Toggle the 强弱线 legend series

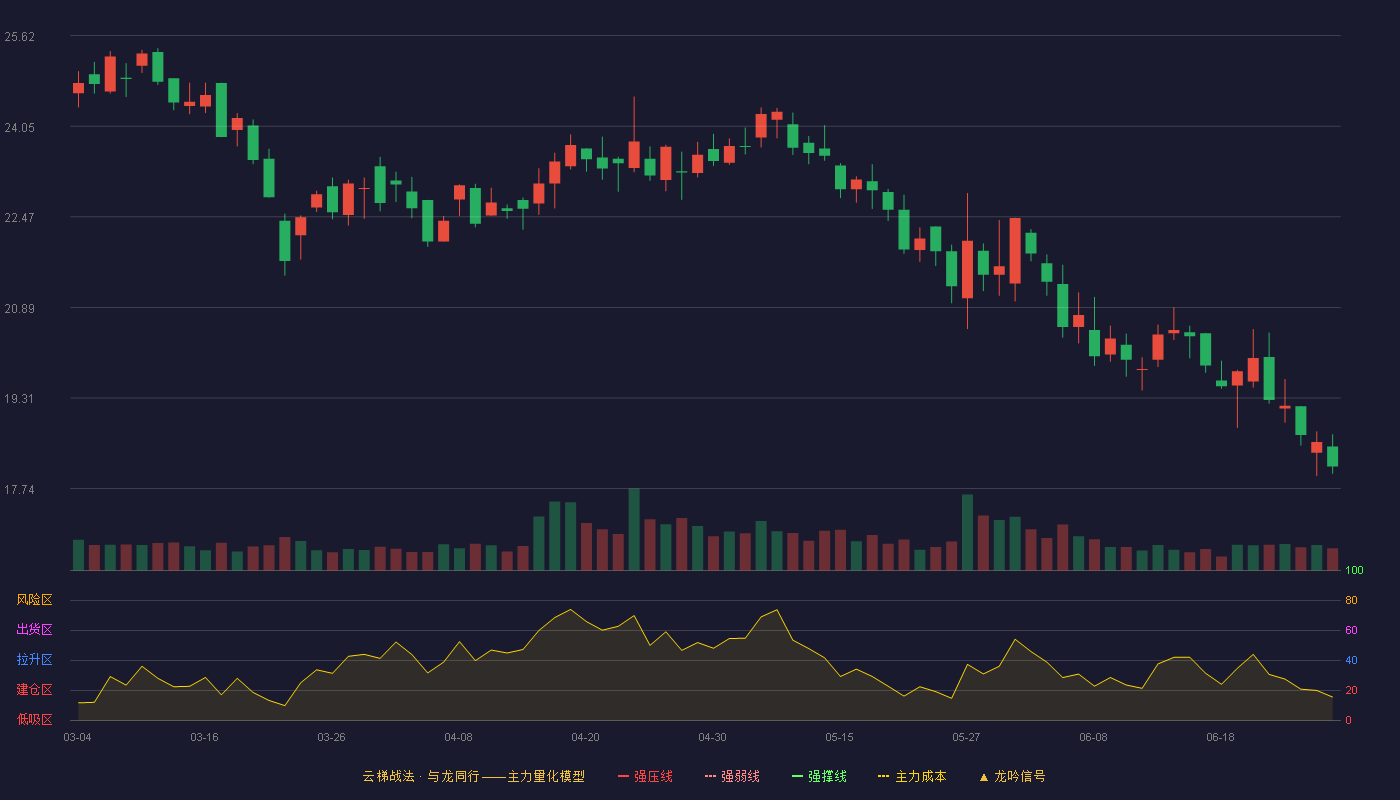(x=732, y=776)
